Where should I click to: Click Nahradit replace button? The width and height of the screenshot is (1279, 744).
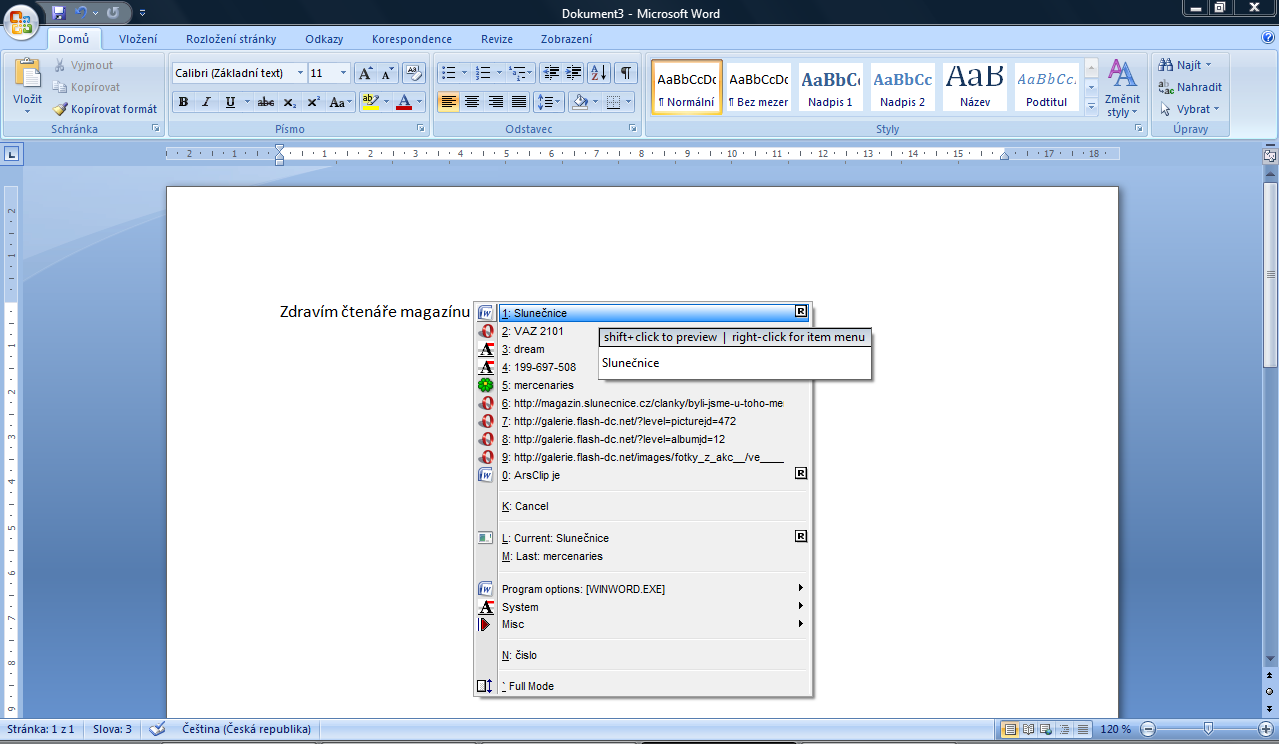coord(1190,87)
